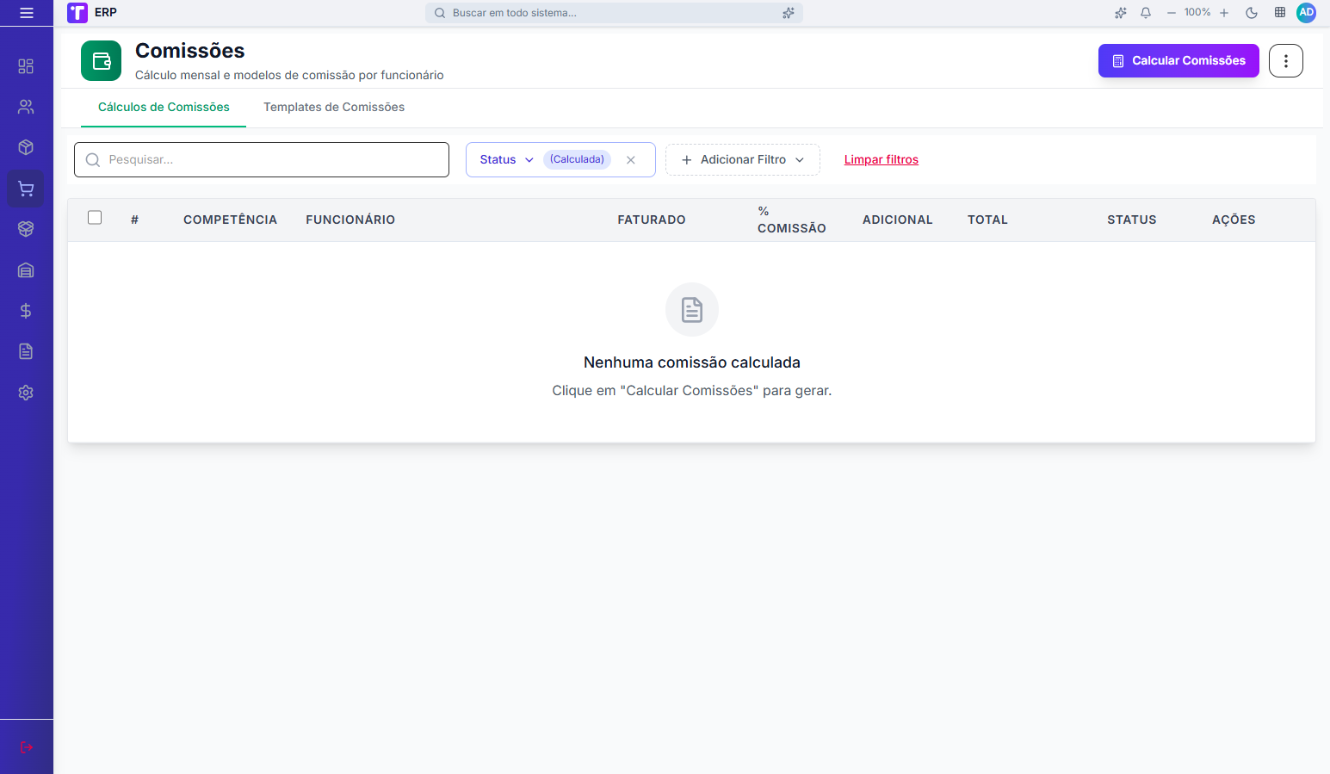Toggle dark mode moon icon
The image size is (1330, 774).
pos(1251,13)
